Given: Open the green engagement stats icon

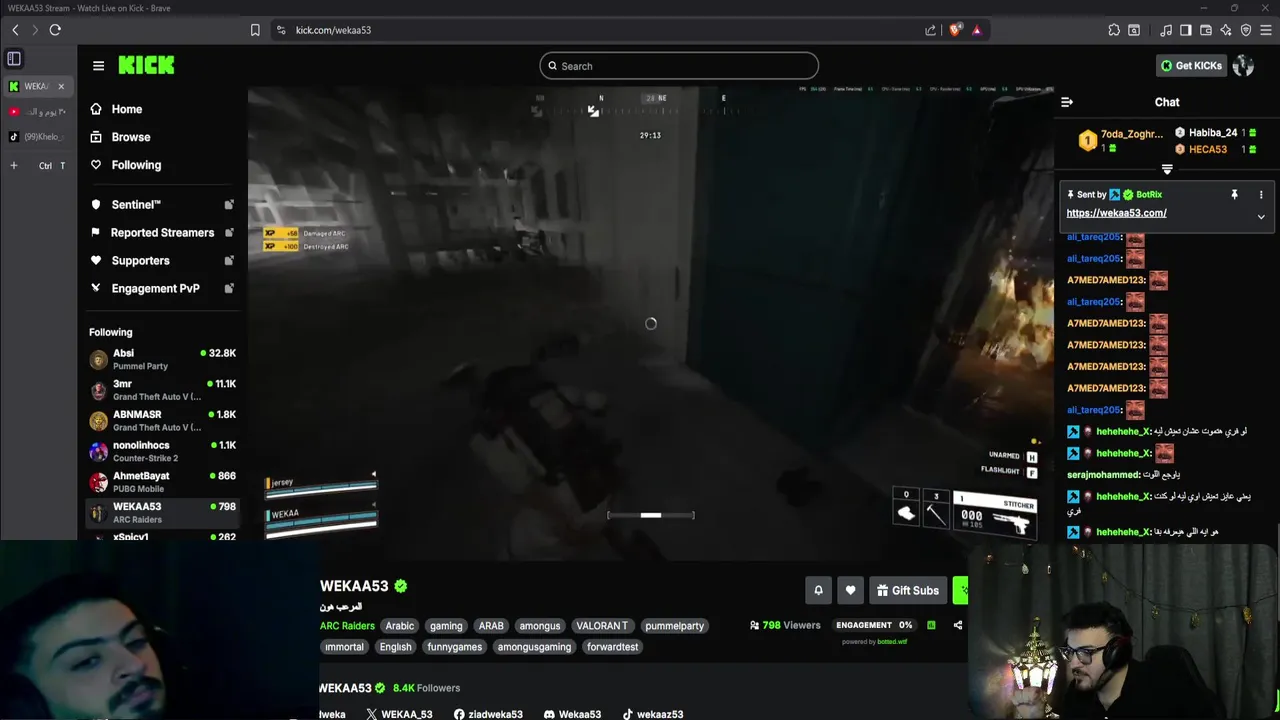Looking at the screenshot, I should 931,625.
